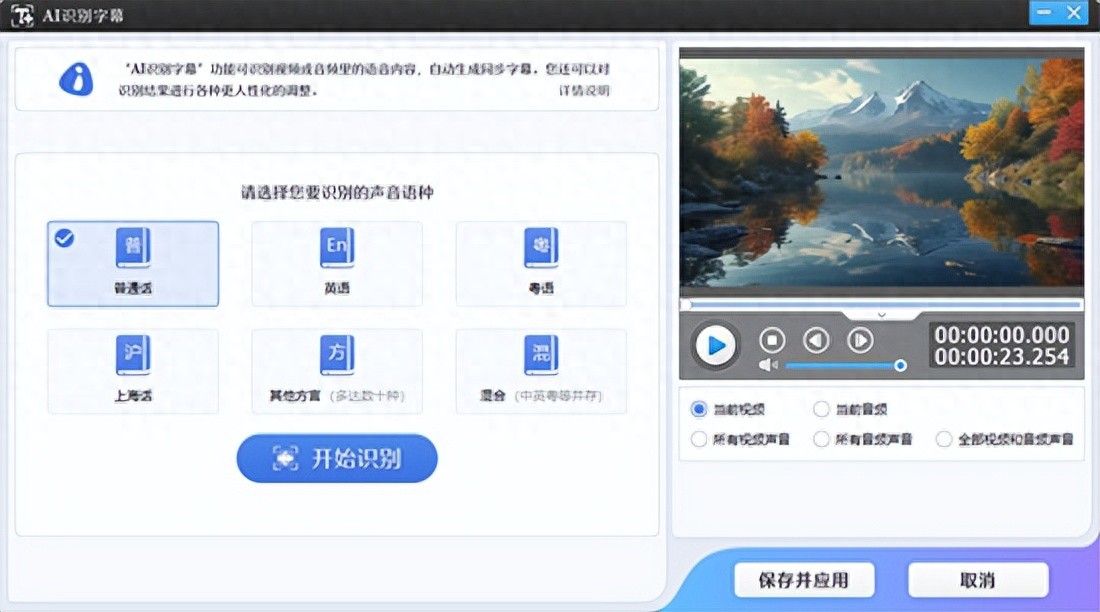Click the volume slider handle
Viewport: 1100px width, 612px height.
(900, 366)
